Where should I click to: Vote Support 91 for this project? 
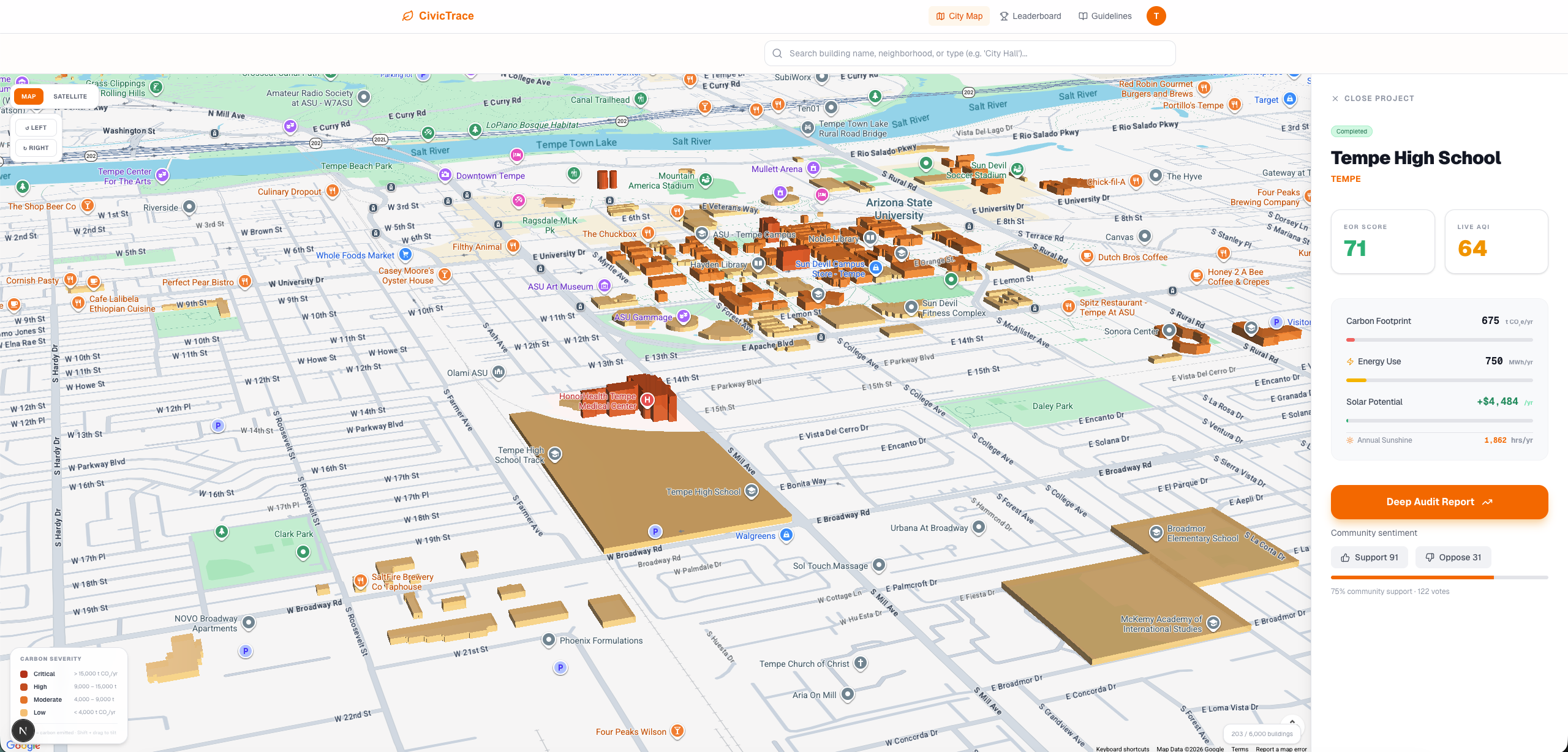coord(1370,557)
